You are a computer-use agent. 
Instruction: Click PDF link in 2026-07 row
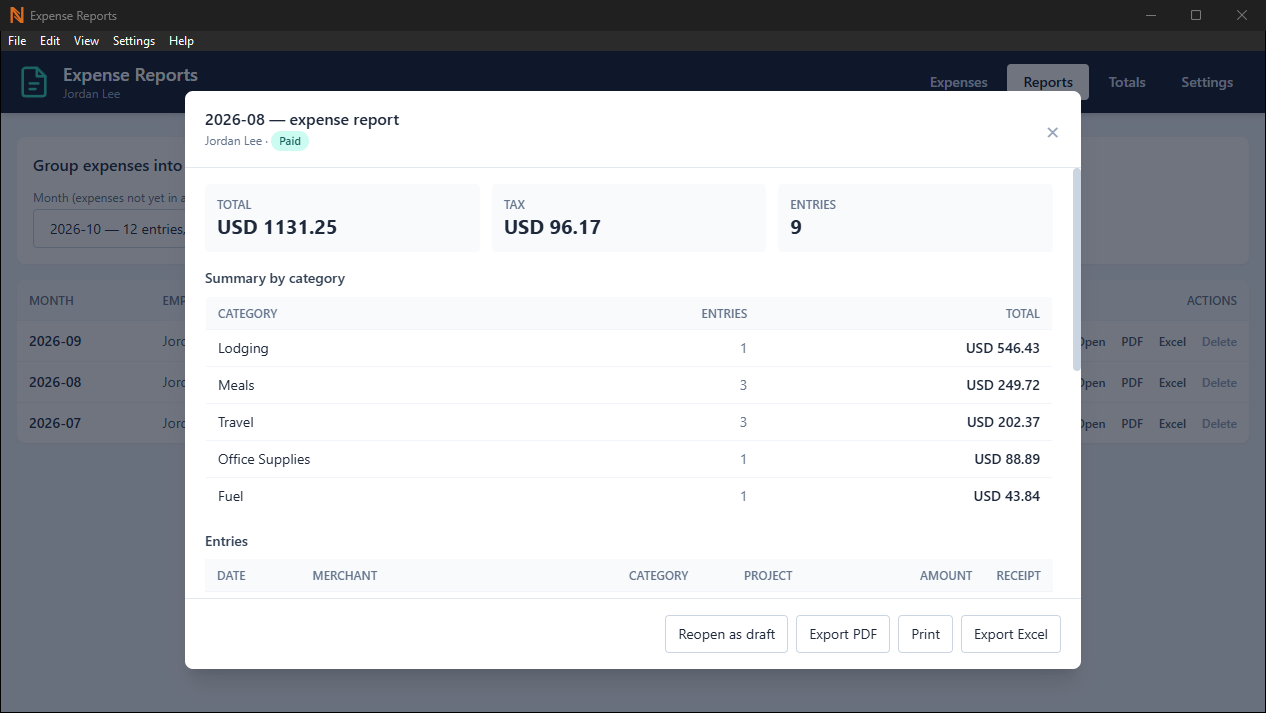coord(1132,424)
